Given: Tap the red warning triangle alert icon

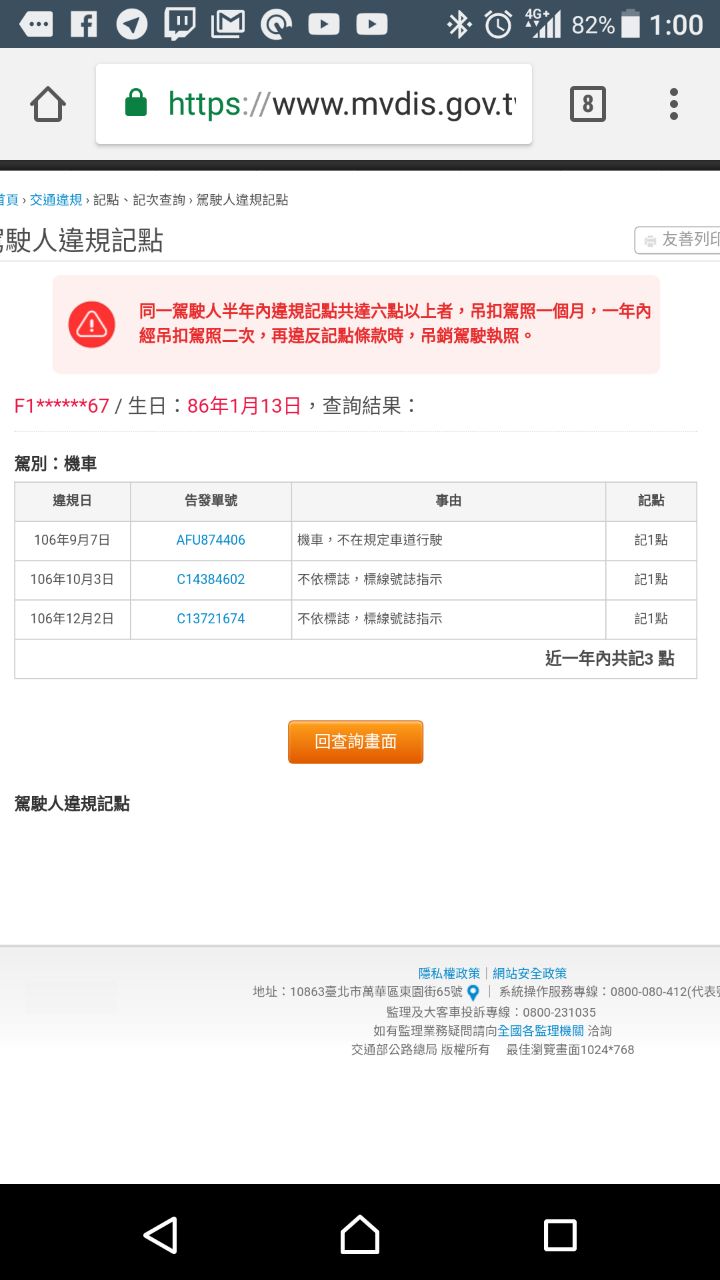Looking at the screenshot, I should coord(92,324).
